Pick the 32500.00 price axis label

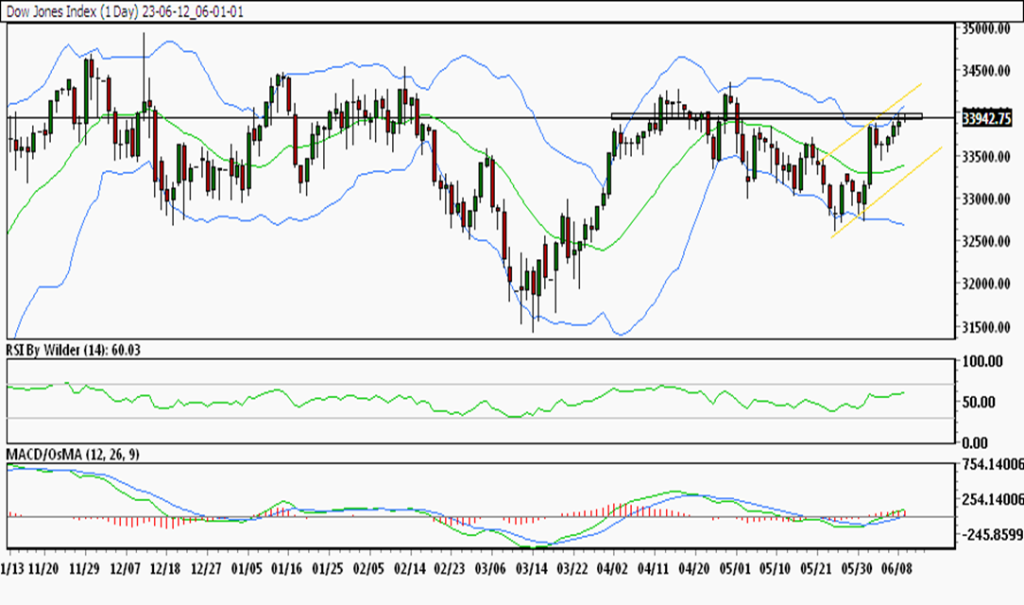click(x=986, y=241)
